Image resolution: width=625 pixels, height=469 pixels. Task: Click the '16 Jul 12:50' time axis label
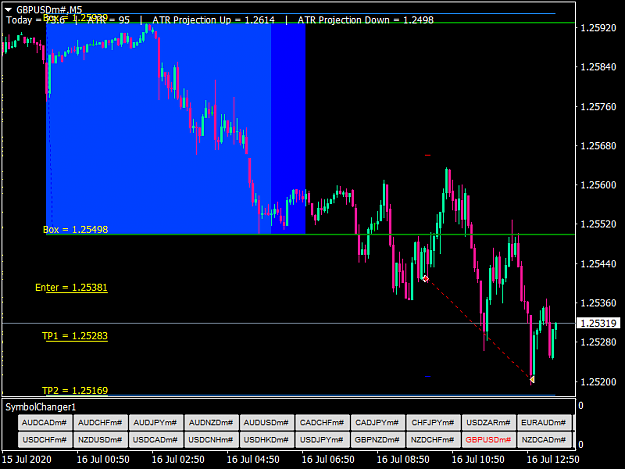(553, 459)
